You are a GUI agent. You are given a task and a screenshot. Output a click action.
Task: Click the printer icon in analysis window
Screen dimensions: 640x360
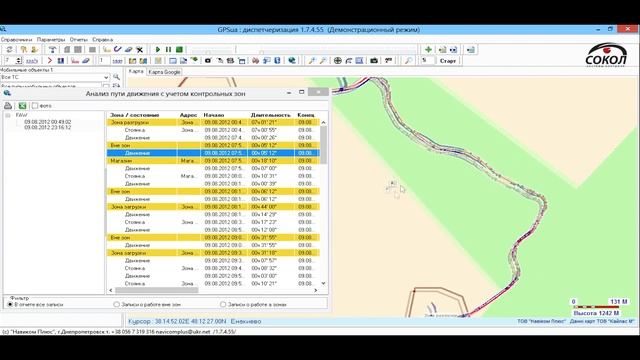pyautogui.click(x=8, y=106)
